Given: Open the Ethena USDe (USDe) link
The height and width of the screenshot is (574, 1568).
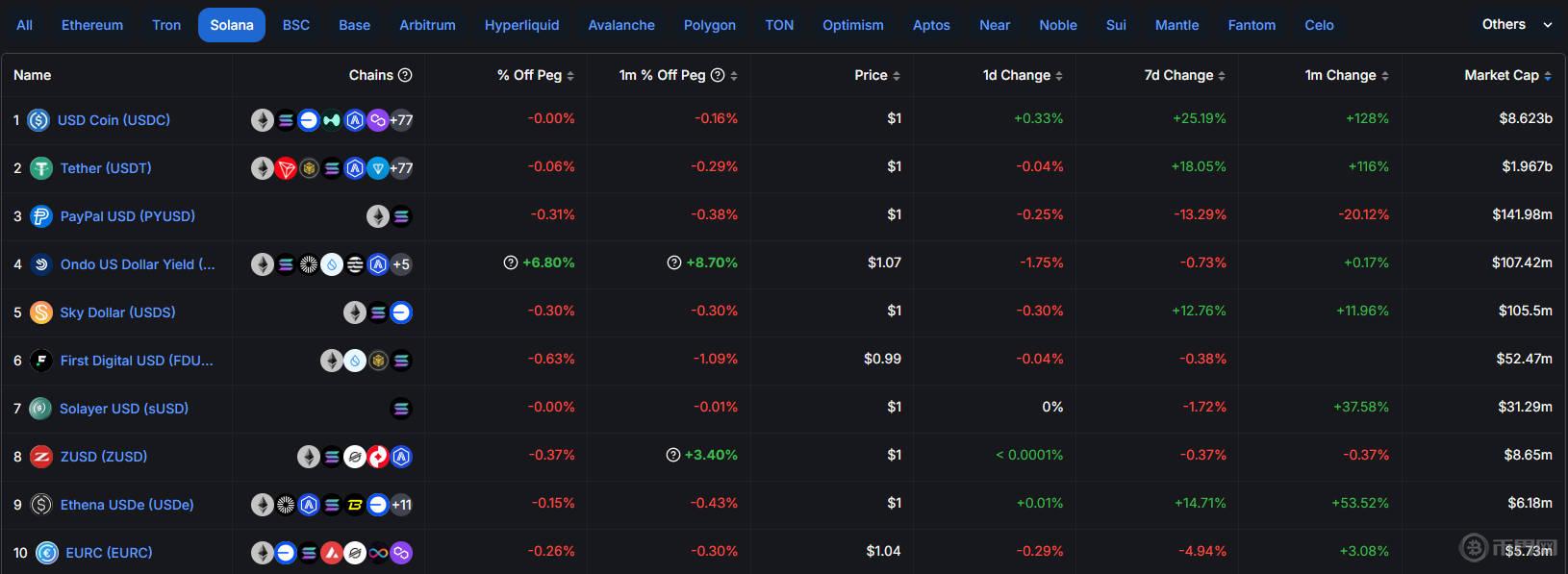Looking at the screenshot, I should coord(127,505).
